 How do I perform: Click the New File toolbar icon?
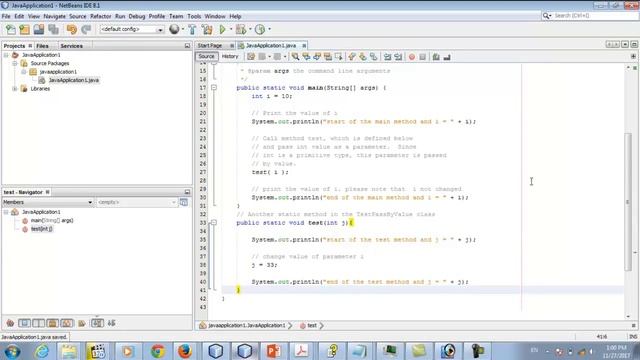click(11, 29)
